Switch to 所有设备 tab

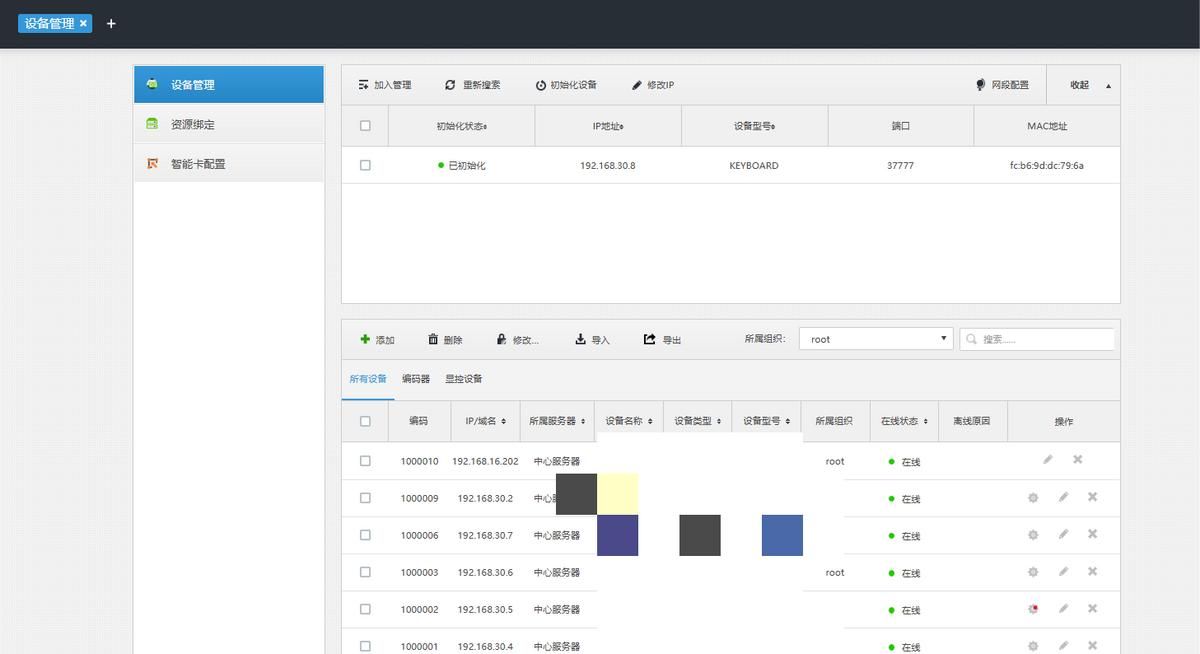click(x=368, y=379)
